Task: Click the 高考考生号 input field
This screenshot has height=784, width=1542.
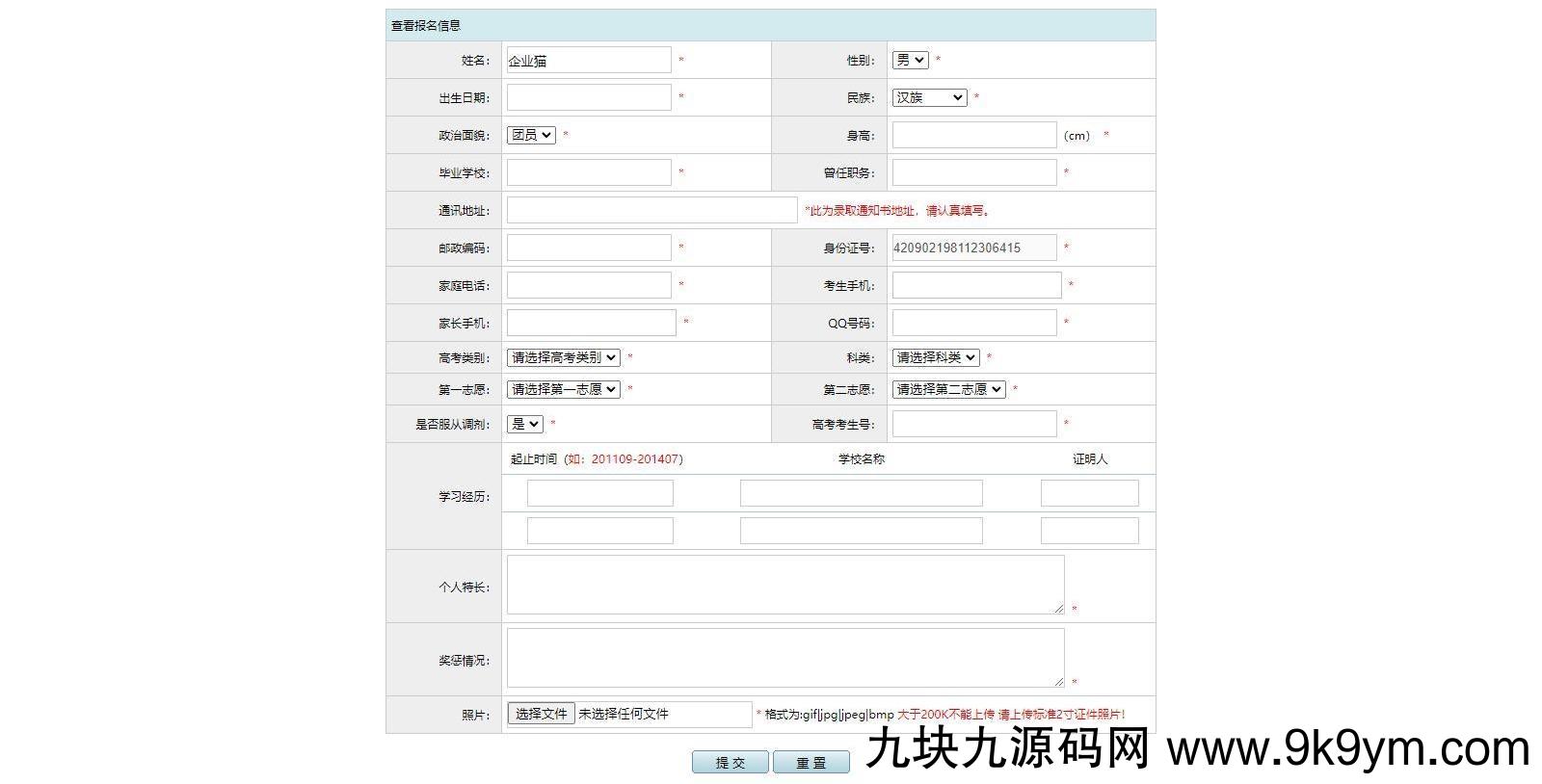Action: [x=973, y=424]
